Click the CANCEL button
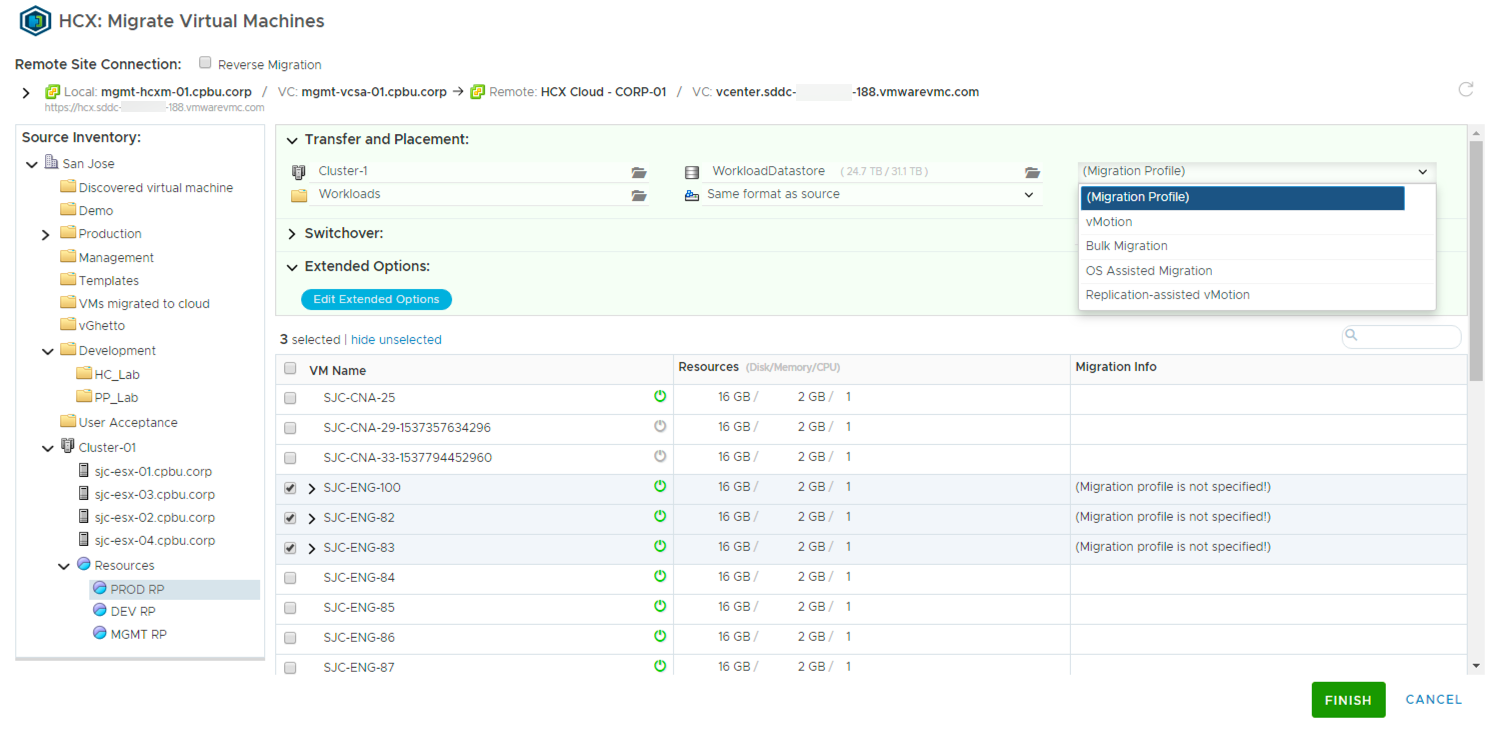The image size is (1498, 730). (1434, 700)
